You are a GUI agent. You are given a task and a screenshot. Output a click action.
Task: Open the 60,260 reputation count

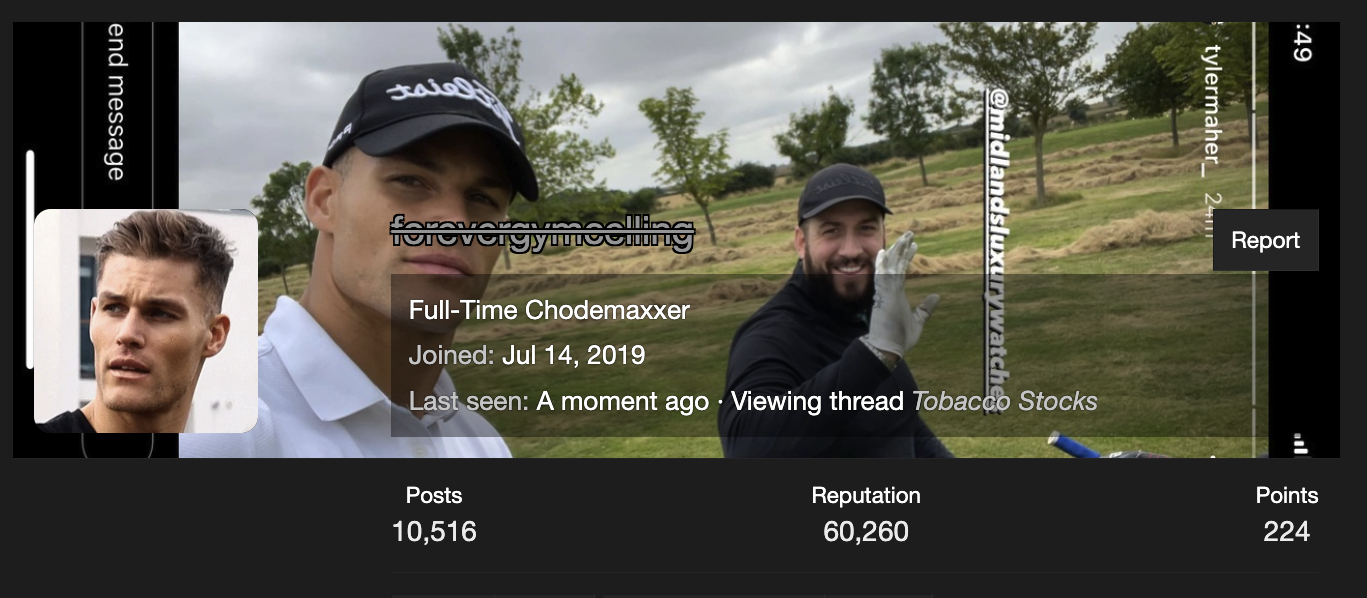pyautogui.click(x=866, y=531)
